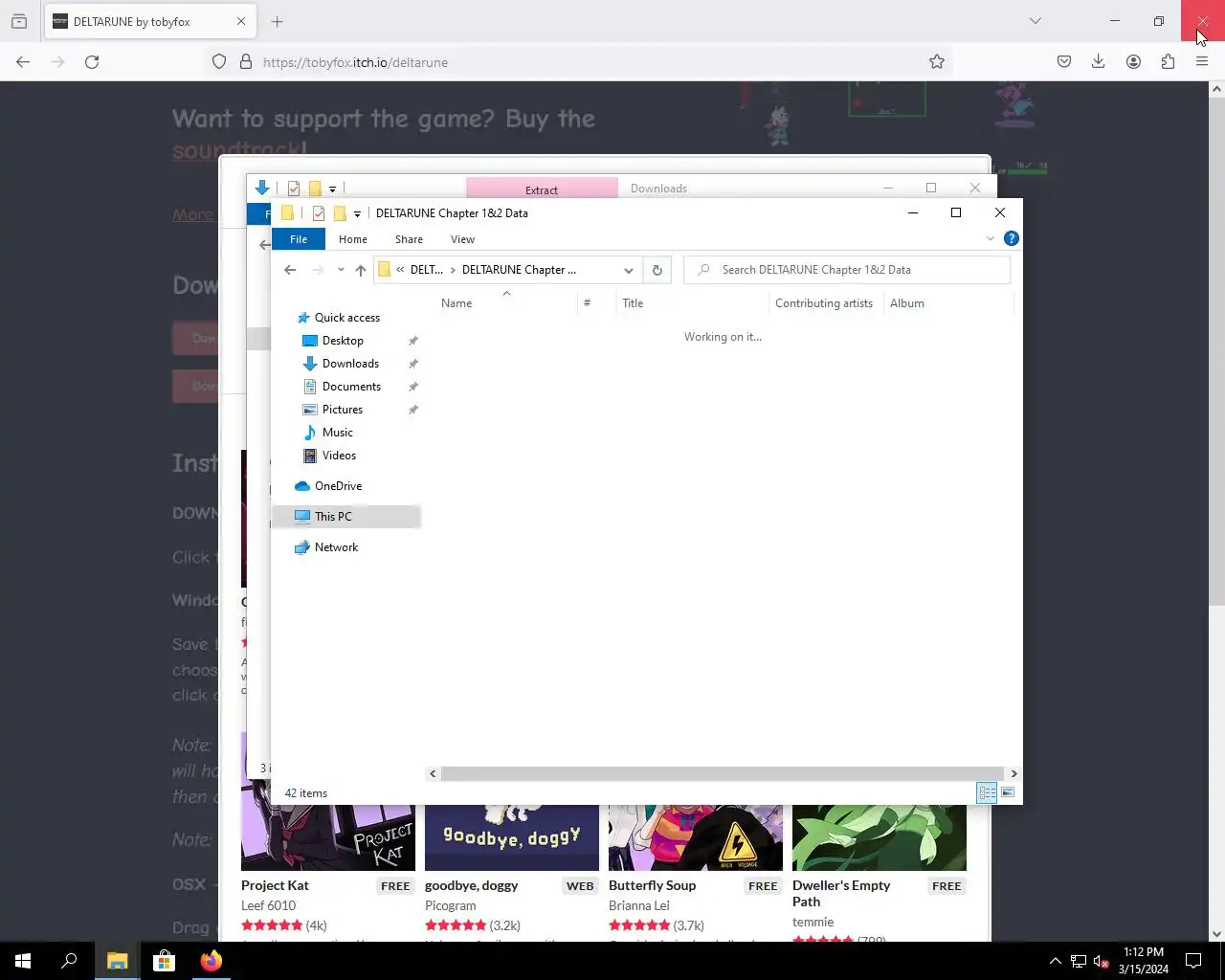
Task: Open Windows Start menu
Action: (x=23, y=961)
